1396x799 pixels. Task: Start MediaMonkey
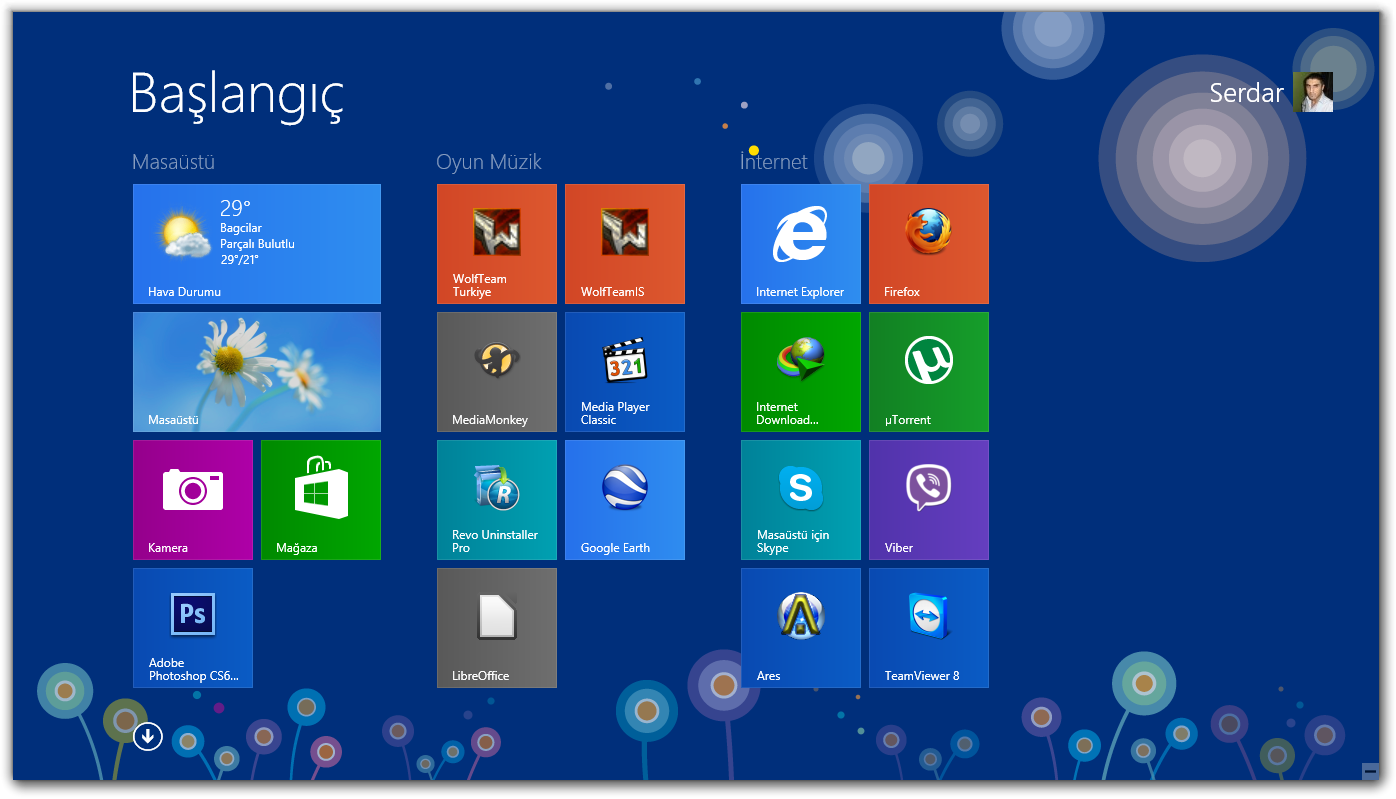click(x=496, y=372)
